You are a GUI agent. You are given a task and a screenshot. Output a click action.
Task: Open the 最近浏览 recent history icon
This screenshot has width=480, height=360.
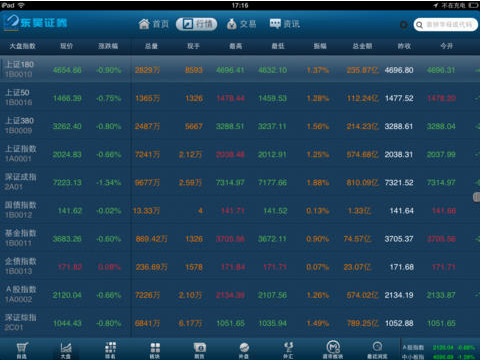377,350
